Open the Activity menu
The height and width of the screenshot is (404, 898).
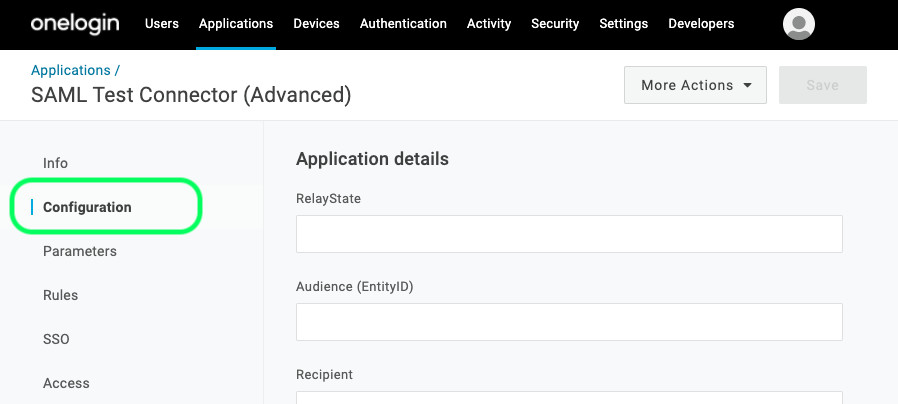pyautogui.click(x=489, y=24)
